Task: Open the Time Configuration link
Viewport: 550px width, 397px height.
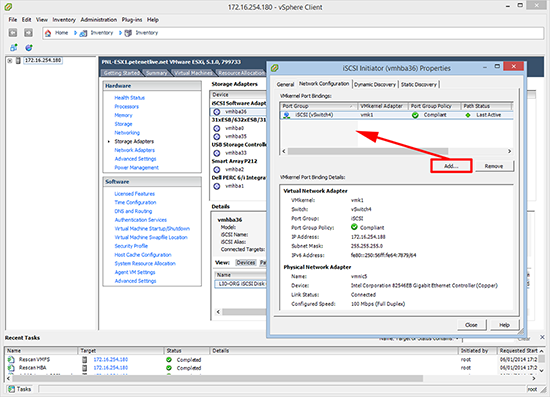Action: pos(135,202)
